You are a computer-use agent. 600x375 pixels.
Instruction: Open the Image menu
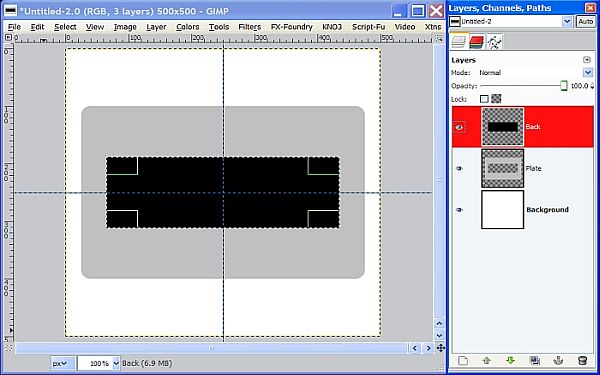(x=125, y=27)
